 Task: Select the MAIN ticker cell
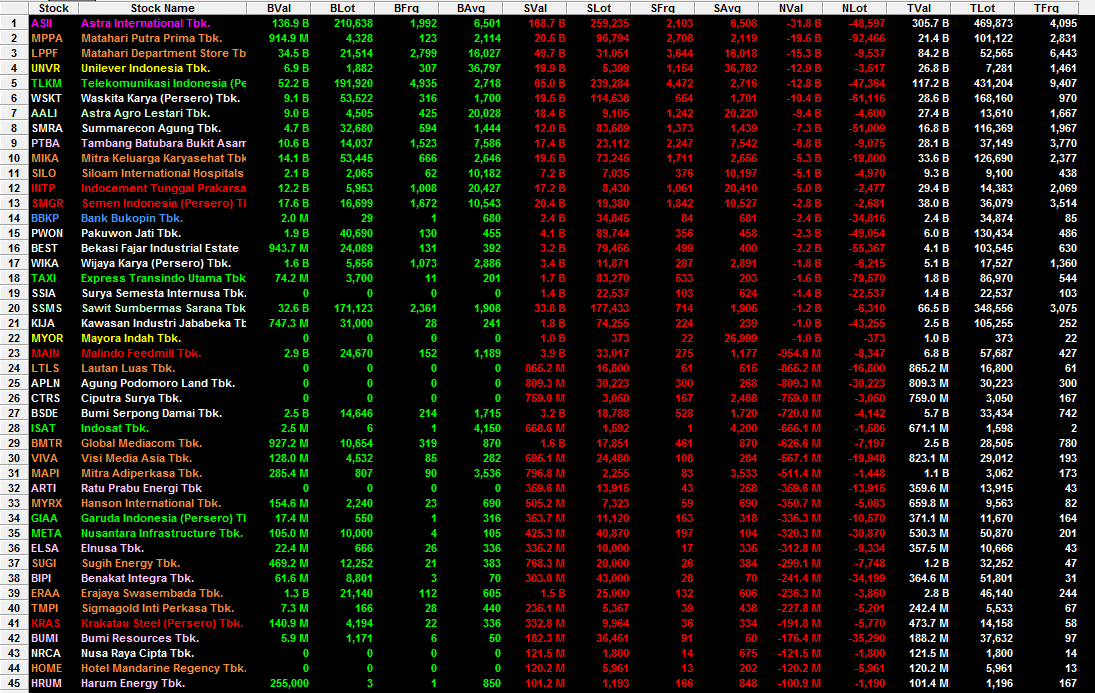45,353
